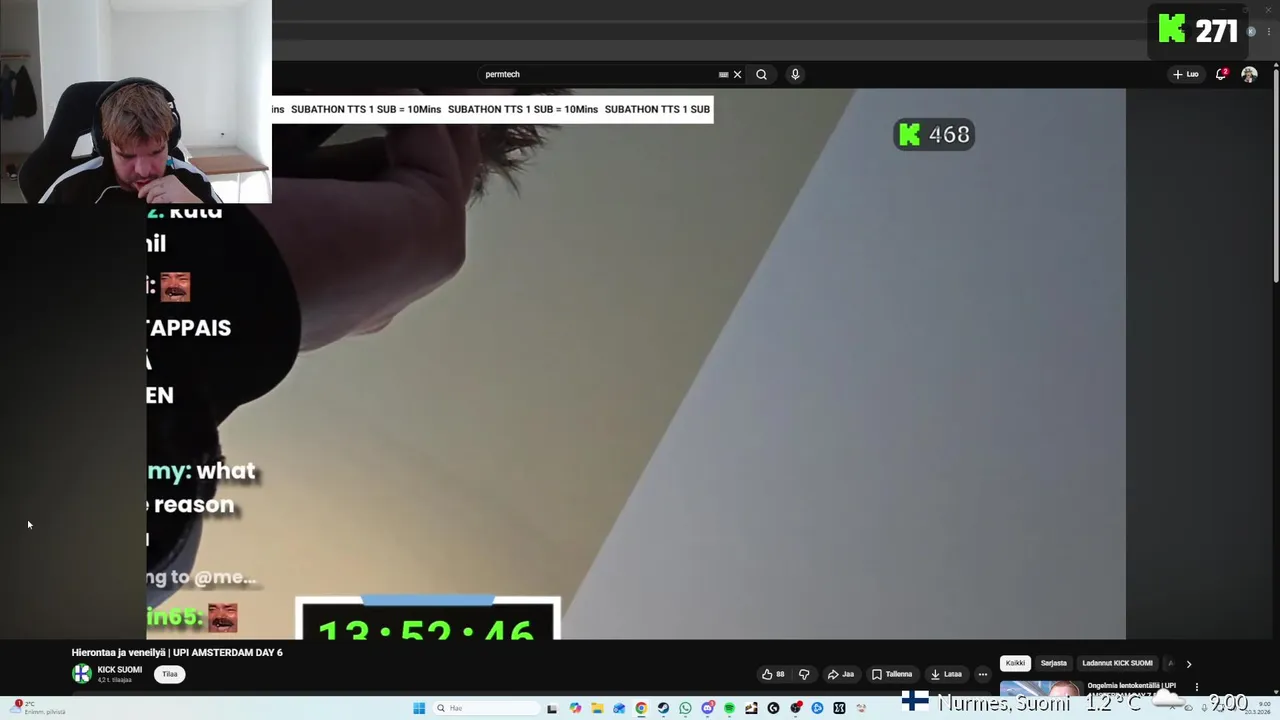This screenshot has height=720, width=1280.
Task: Click the video player area
Action: 636,364
